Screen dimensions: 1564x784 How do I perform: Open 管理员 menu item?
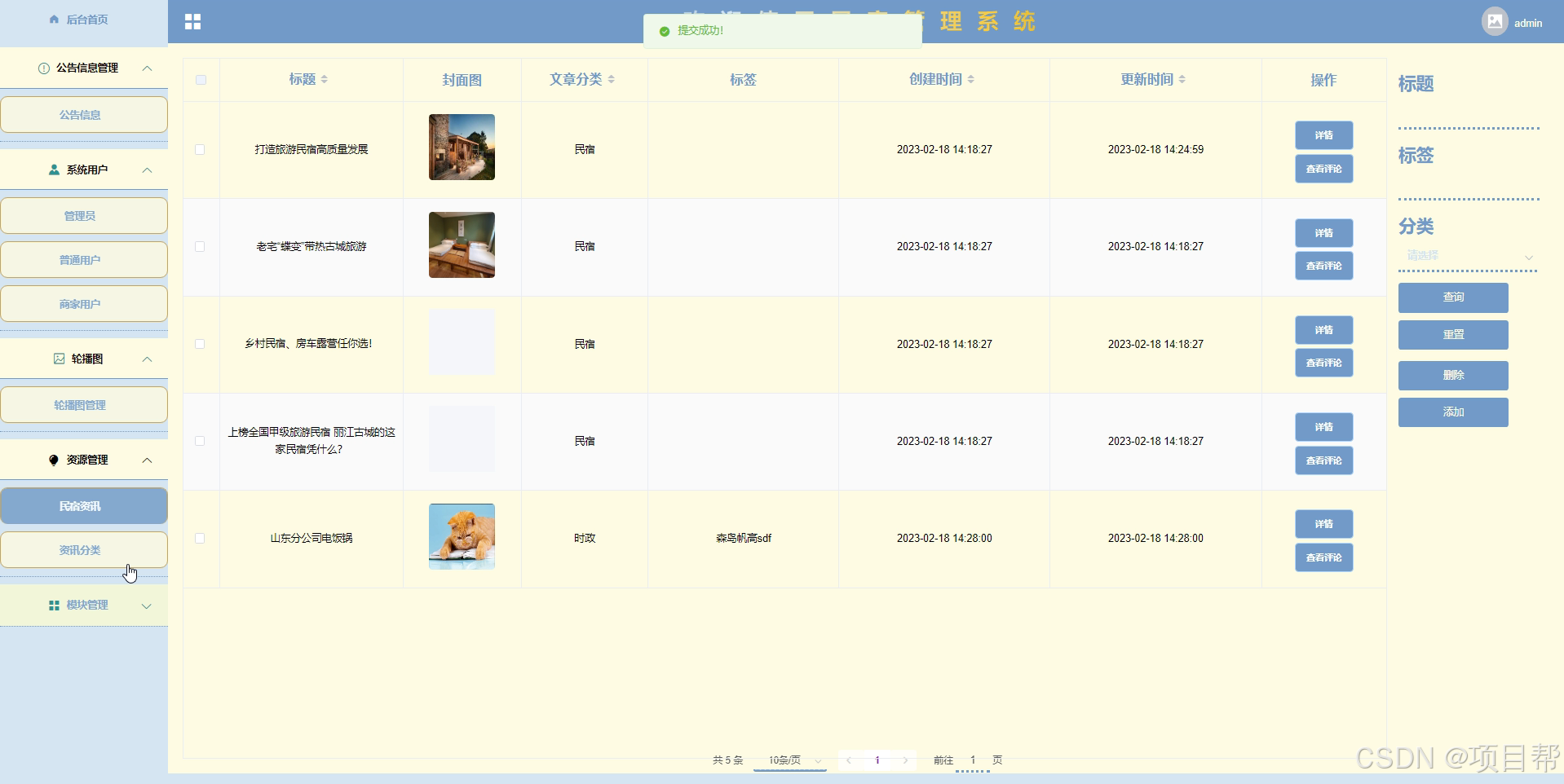[84, 216]
